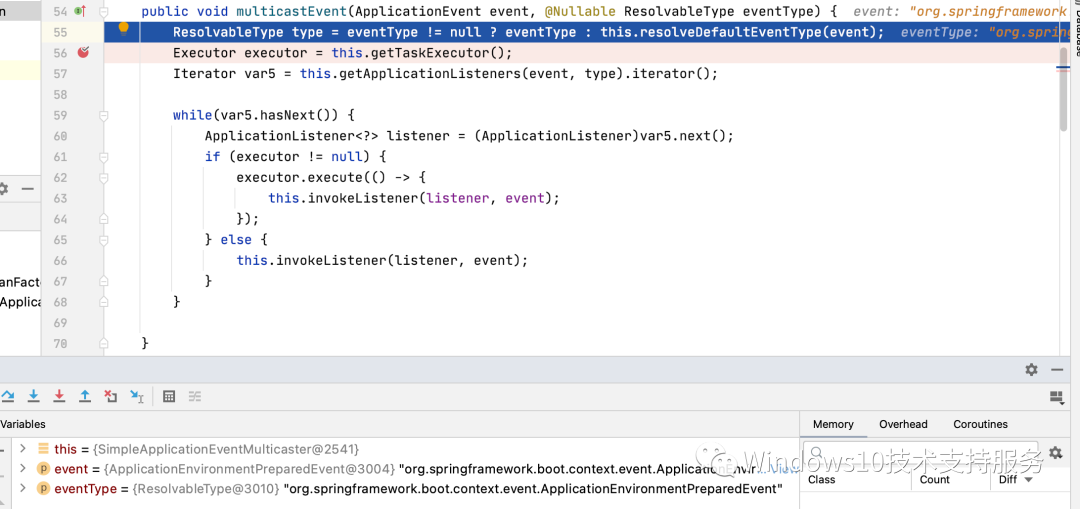Click the parameter icon beside event

click(x=43, y=469)
